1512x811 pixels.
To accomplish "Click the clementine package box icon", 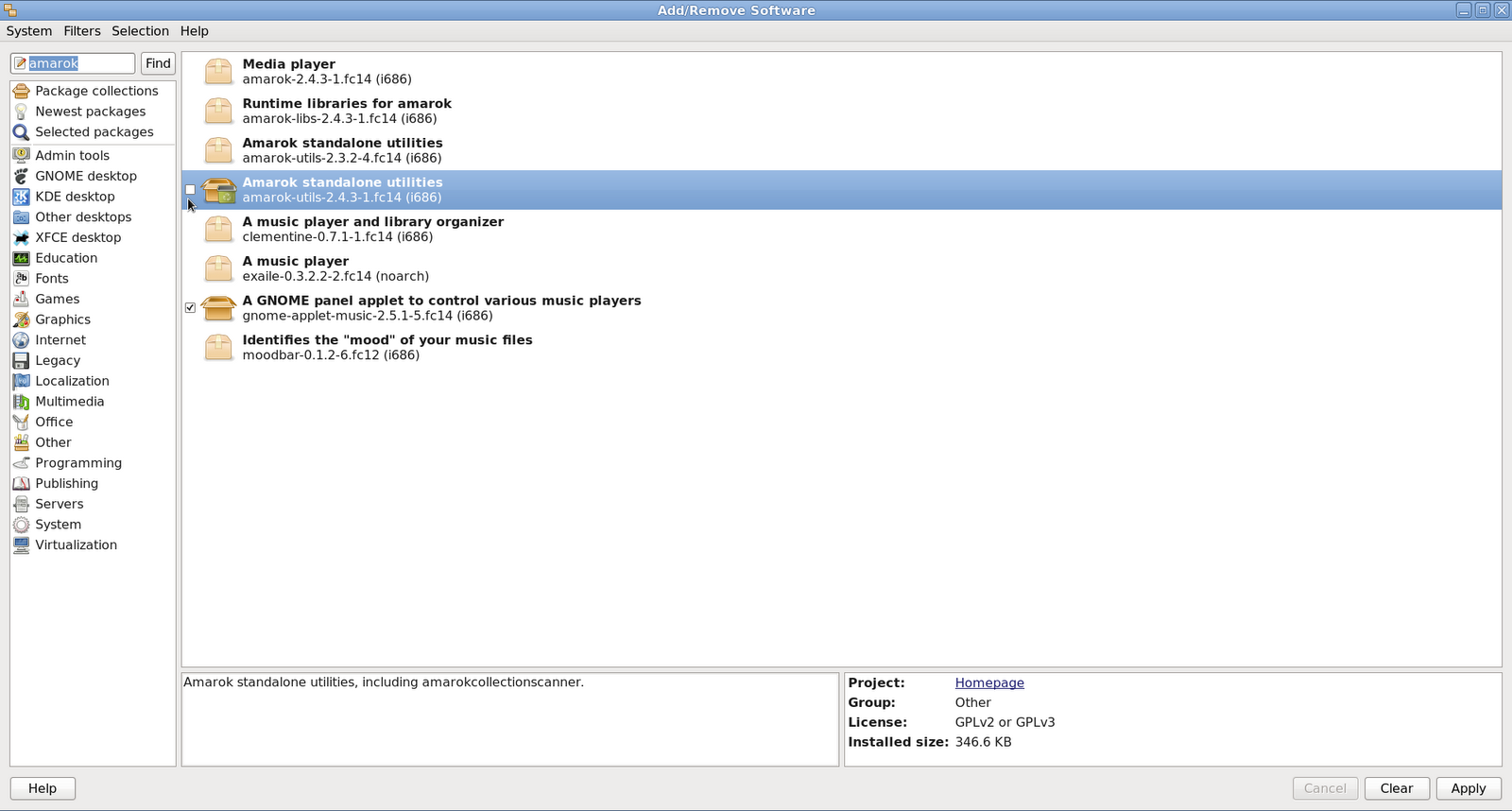I will [x=218, y=229].
